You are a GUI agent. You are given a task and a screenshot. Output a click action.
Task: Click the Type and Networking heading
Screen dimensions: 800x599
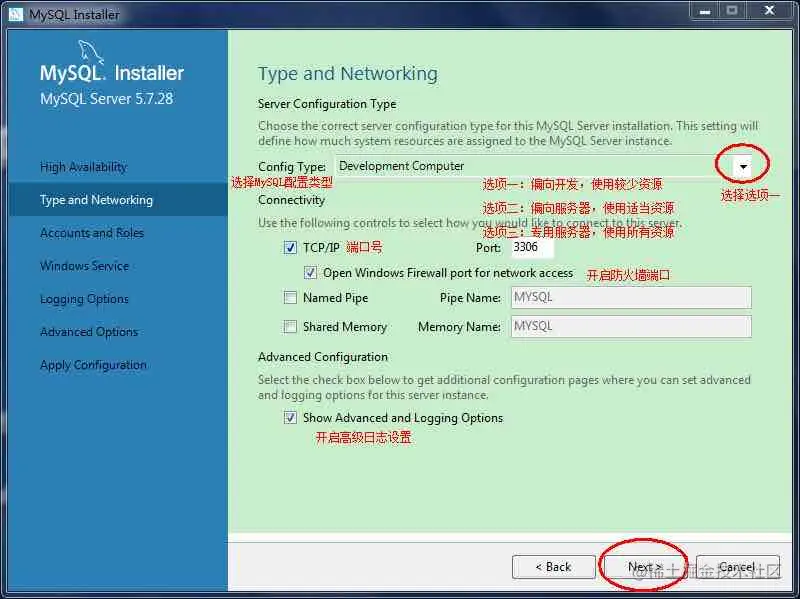tap(347, 74)
